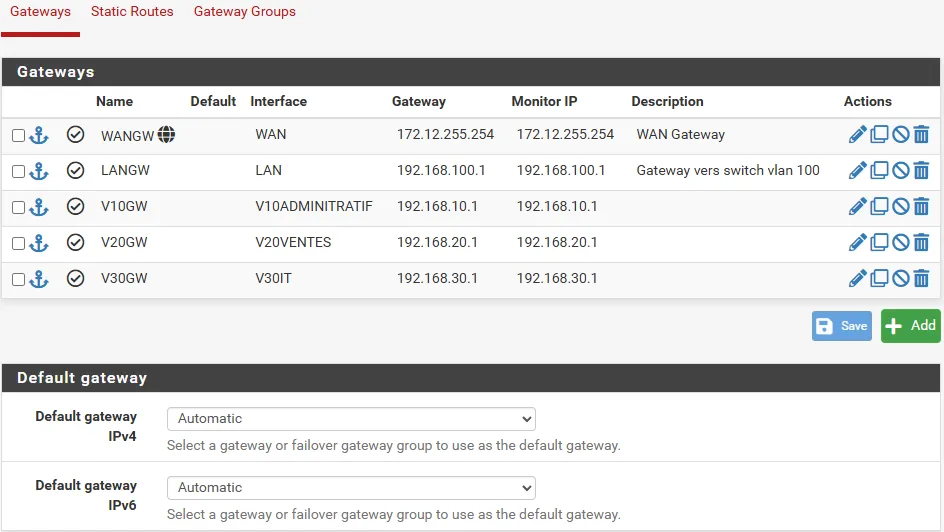Screen dimensions: 944x532
Task: Tick the checkbox for V10GW row
Action: tap(19, 208)
